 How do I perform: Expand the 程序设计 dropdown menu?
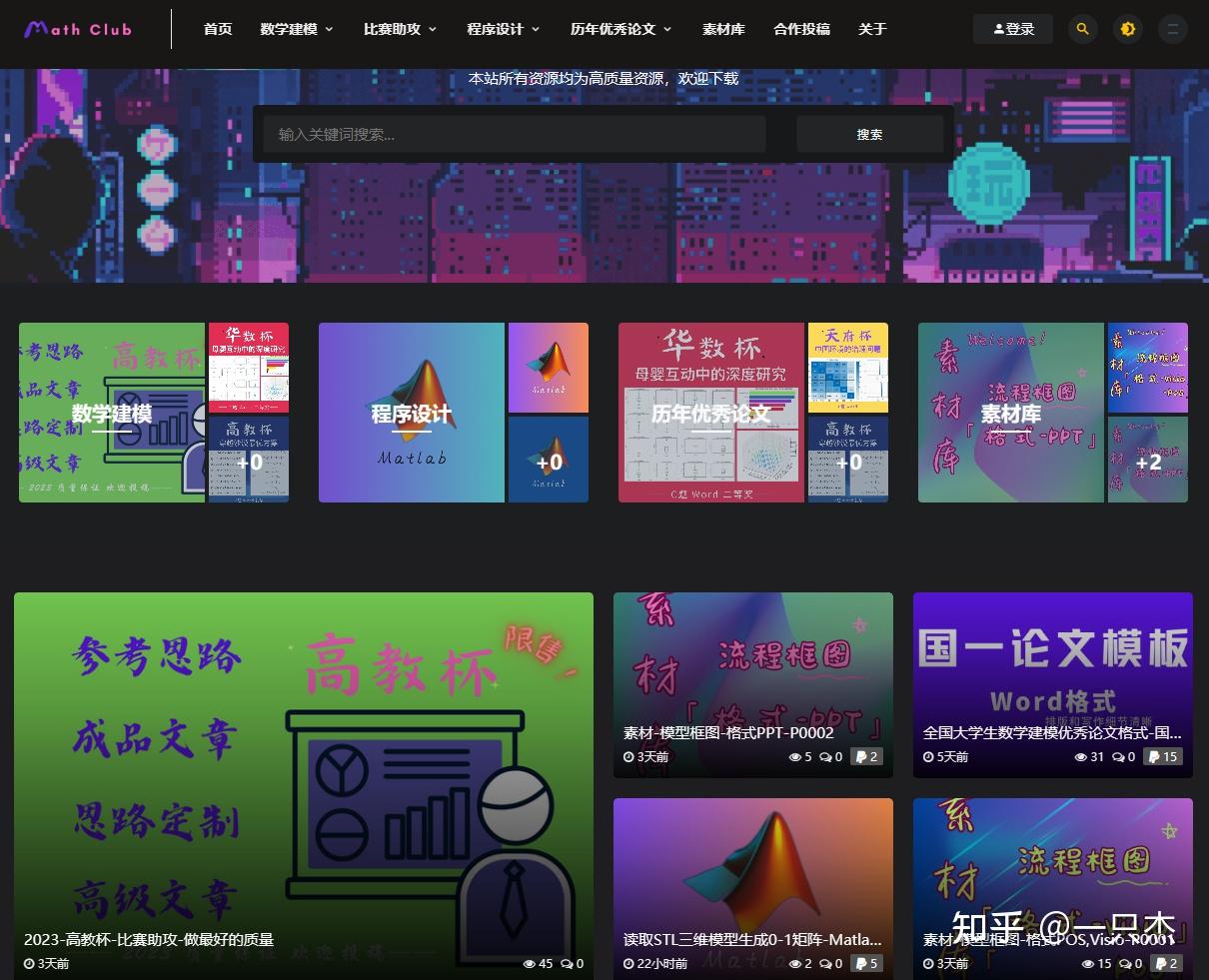coord(497,29)
